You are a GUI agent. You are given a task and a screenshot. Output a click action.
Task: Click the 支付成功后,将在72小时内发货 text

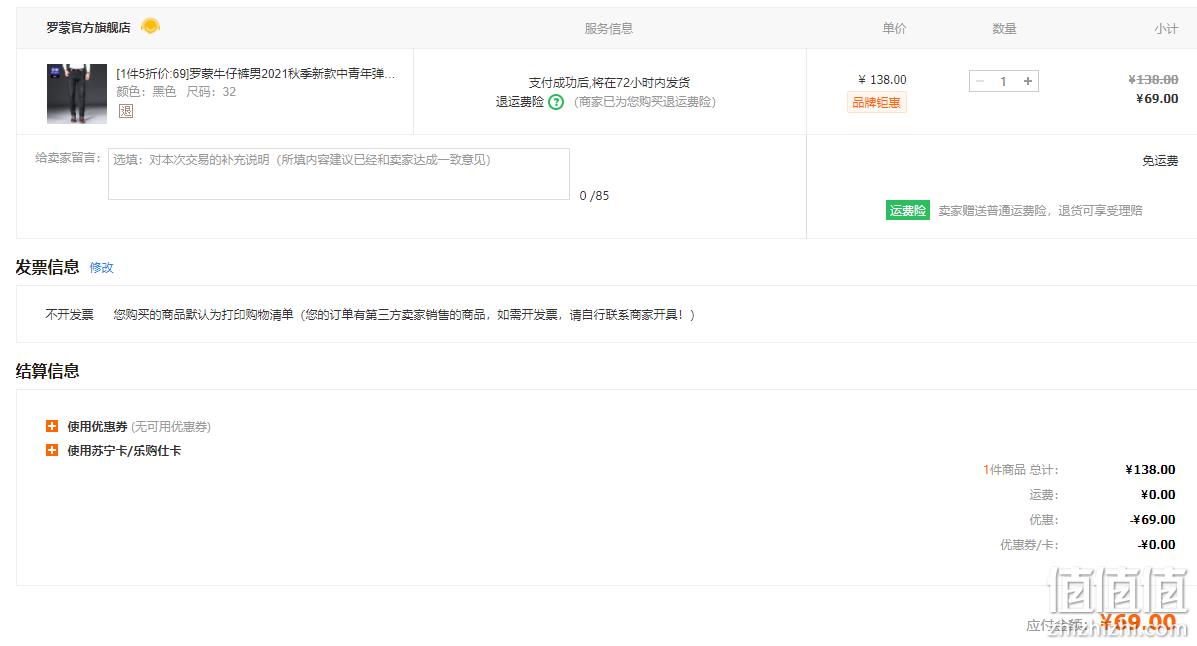pyautogui.click(x=609, y=82)
